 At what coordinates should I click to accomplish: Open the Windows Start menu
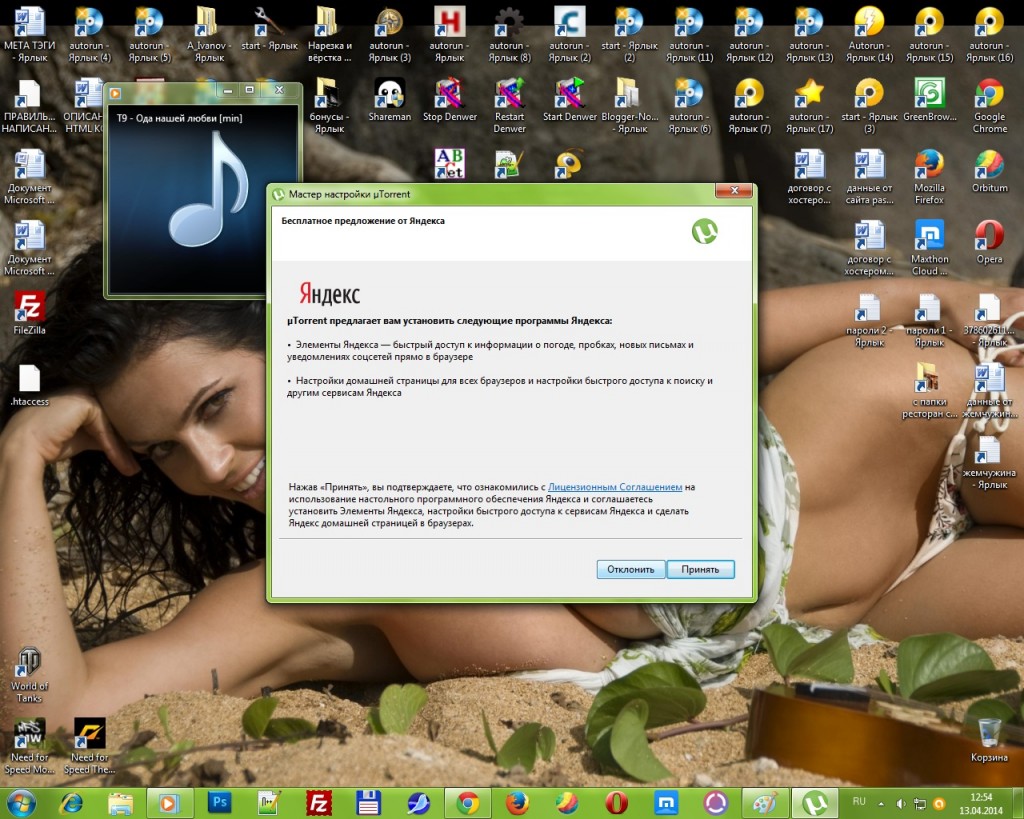(20, 803)
